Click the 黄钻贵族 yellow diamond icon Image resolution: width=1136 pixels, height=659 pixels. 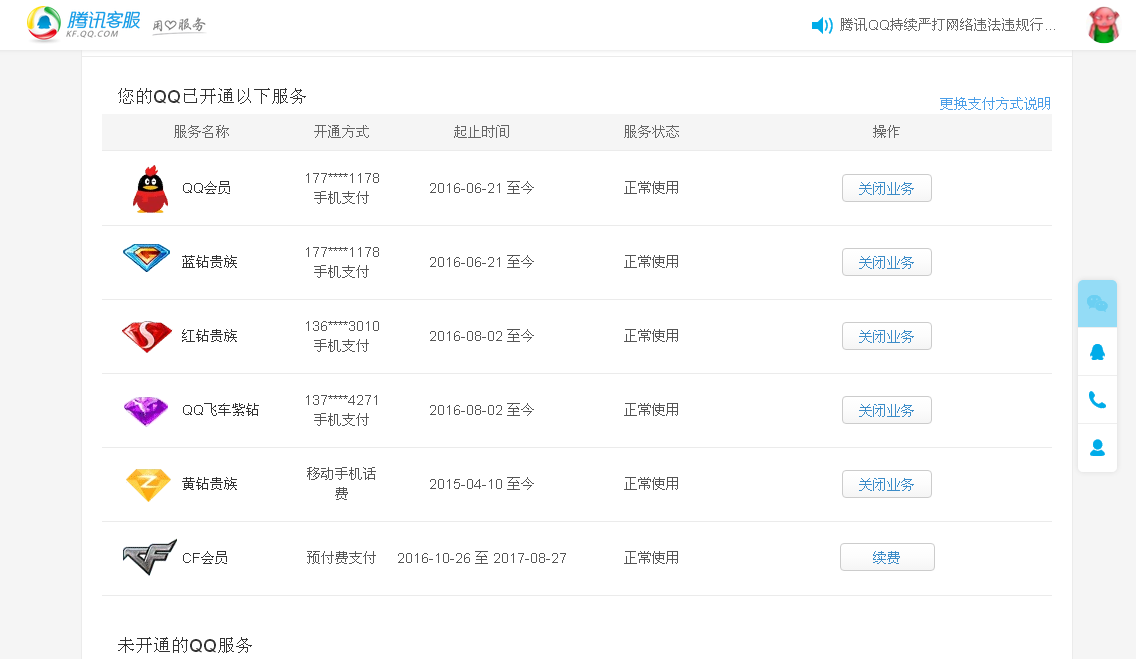pyautogui.click(x=148, y=484)
